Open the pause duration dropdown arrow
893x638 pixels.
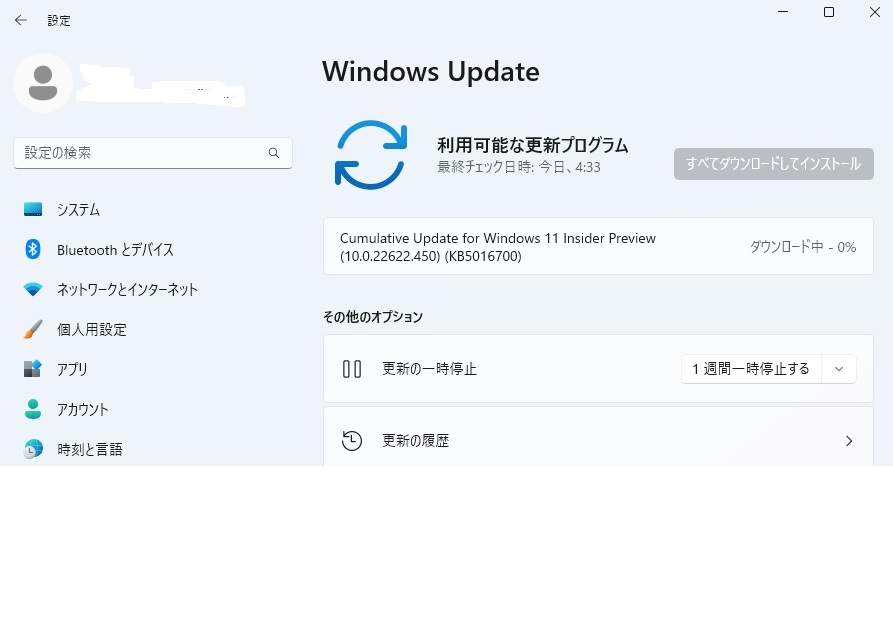pyautogui.click(x=839, y=369)
